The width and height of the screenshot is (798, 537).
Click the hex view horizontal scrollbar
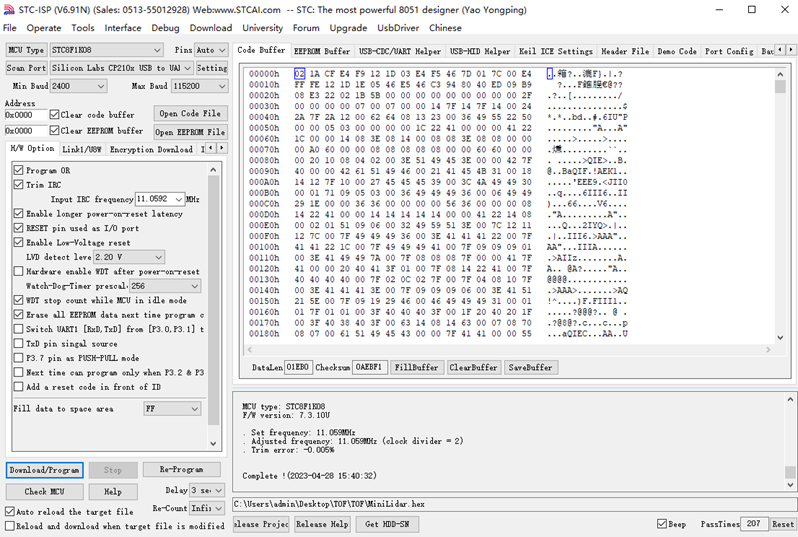point(509,350)
